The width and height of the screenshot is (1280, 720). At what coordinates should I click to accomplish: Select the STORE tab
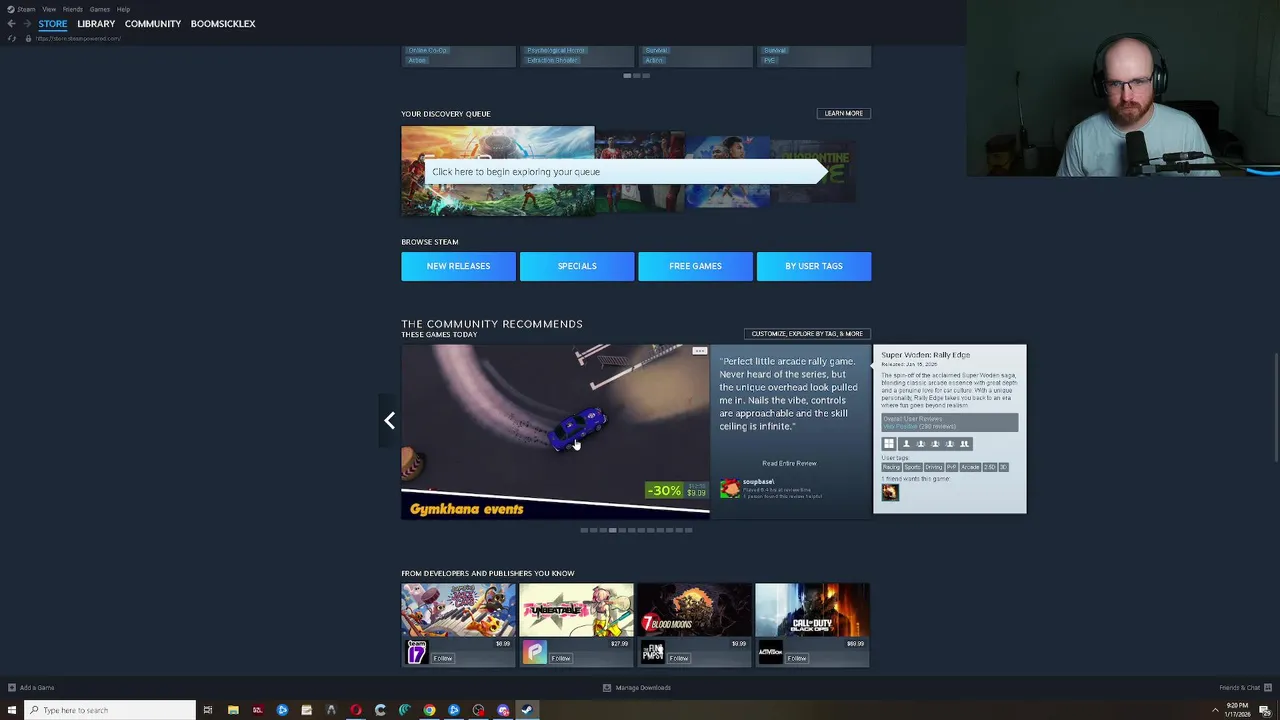tap(53, 23)
